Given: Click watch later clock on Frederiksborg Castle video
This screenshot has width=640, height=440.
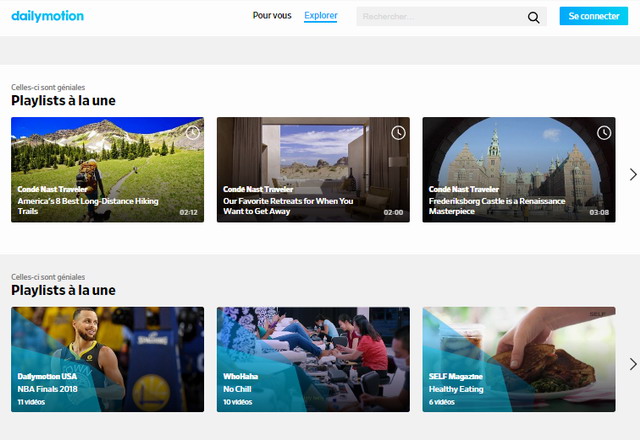Looking at the screenshot, I should pyautogui.click(x=604, y=133).
